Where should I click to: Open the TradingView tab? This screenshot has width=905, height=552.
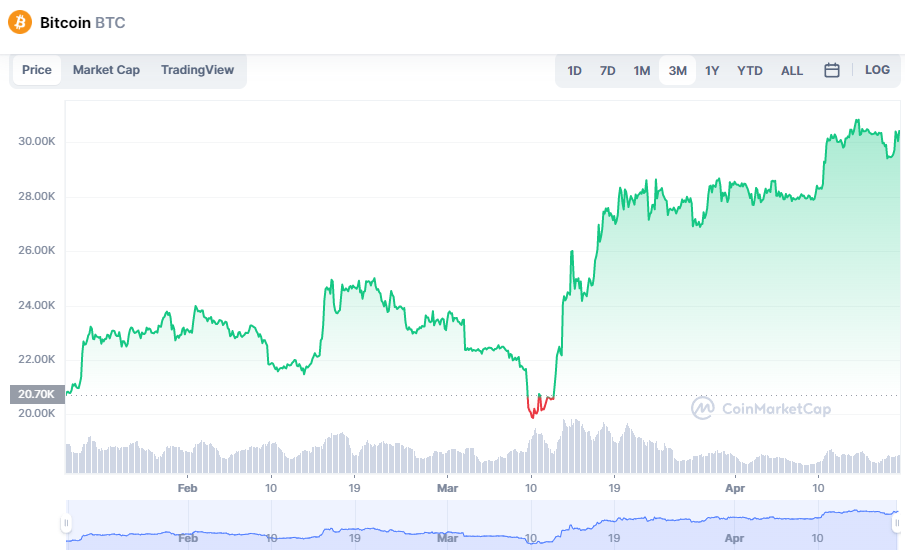tap(197, 70)
